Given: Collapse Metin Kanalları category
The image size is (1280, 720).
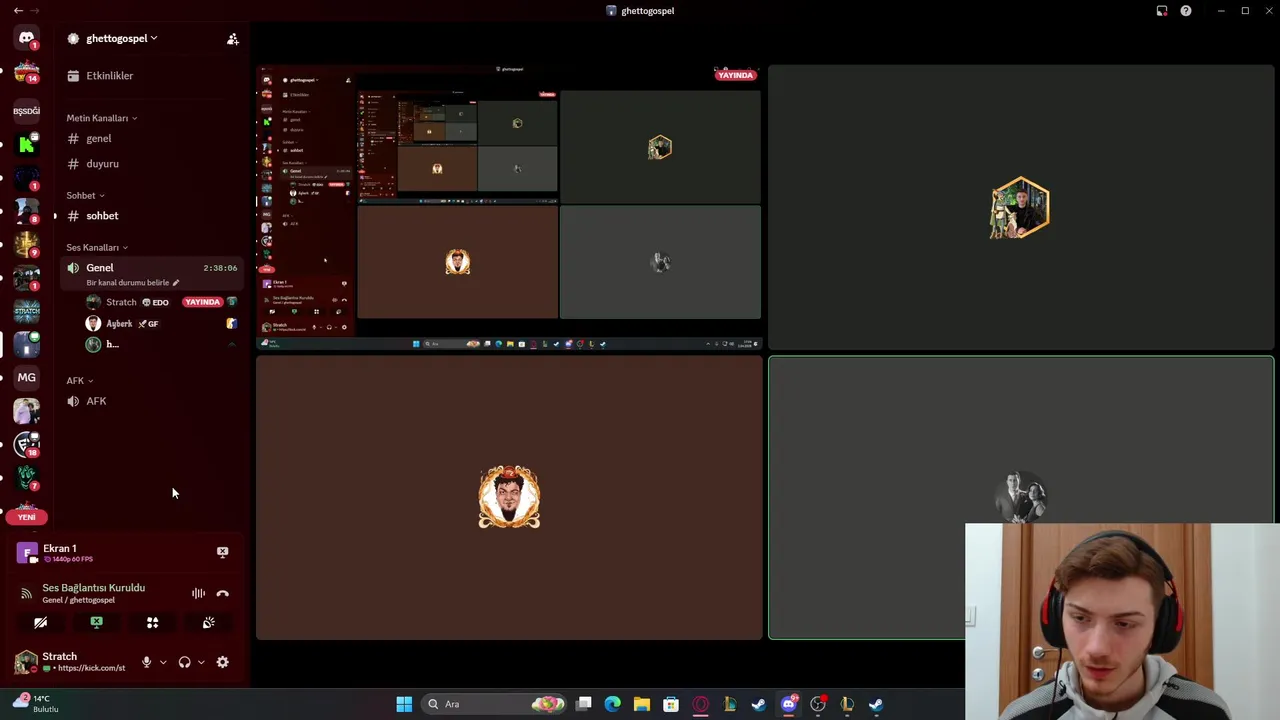Looking at the screenshot, I should pos(102,118).
